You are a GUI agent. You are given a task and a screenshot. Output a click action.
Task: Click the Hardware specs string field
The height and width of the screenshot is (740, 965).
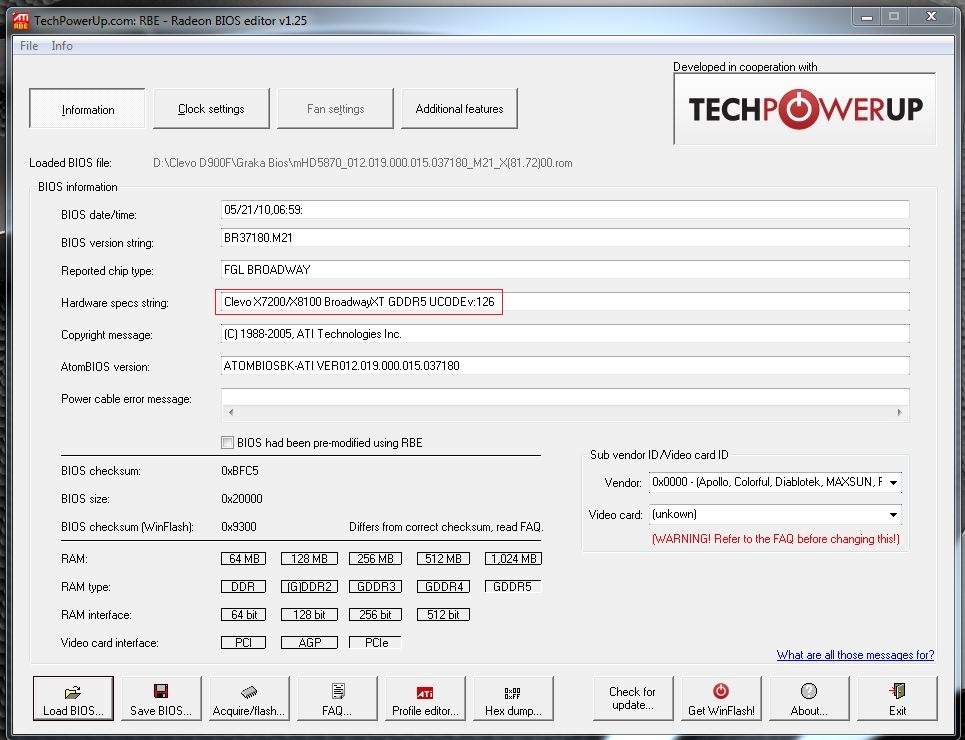pyautogui.click(x=565, y=302)
